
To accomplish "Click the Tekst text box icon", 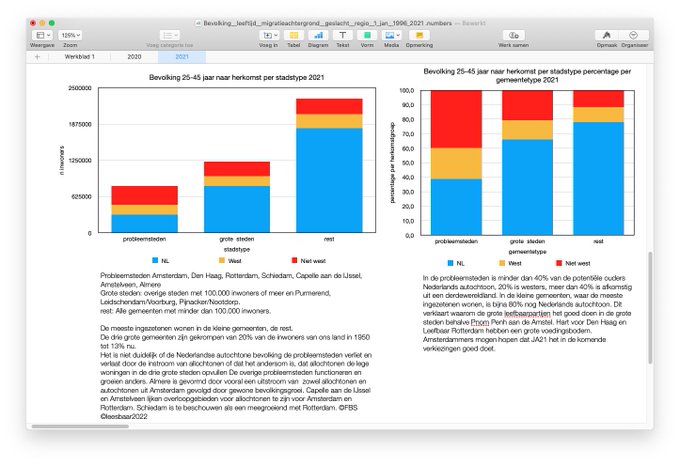I will pyautogui.click(x=343, y=35).
